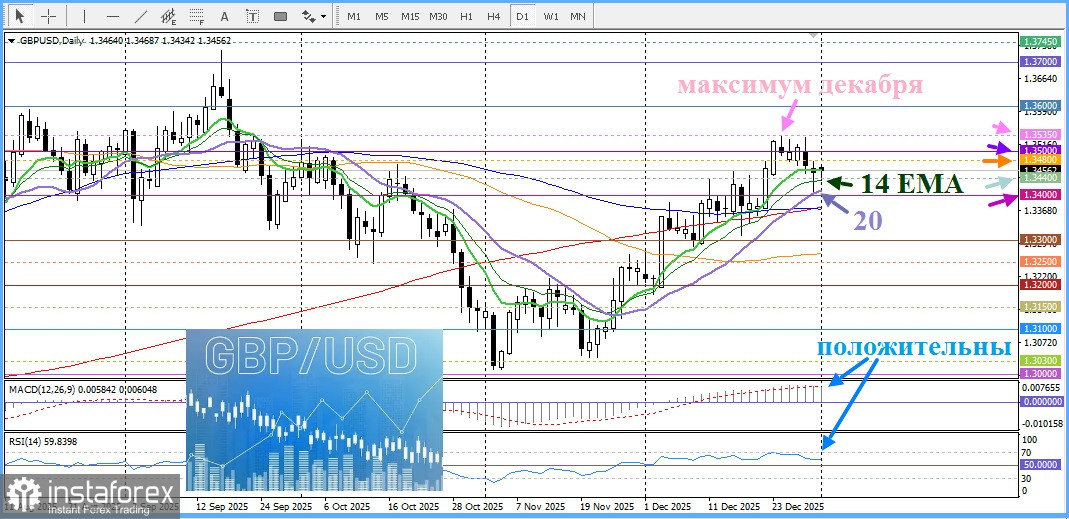Select the Fibonacci retracement tool
The width and height of the screenshot is (1069, 519).
pyautogui.click(x=197, y=16)
